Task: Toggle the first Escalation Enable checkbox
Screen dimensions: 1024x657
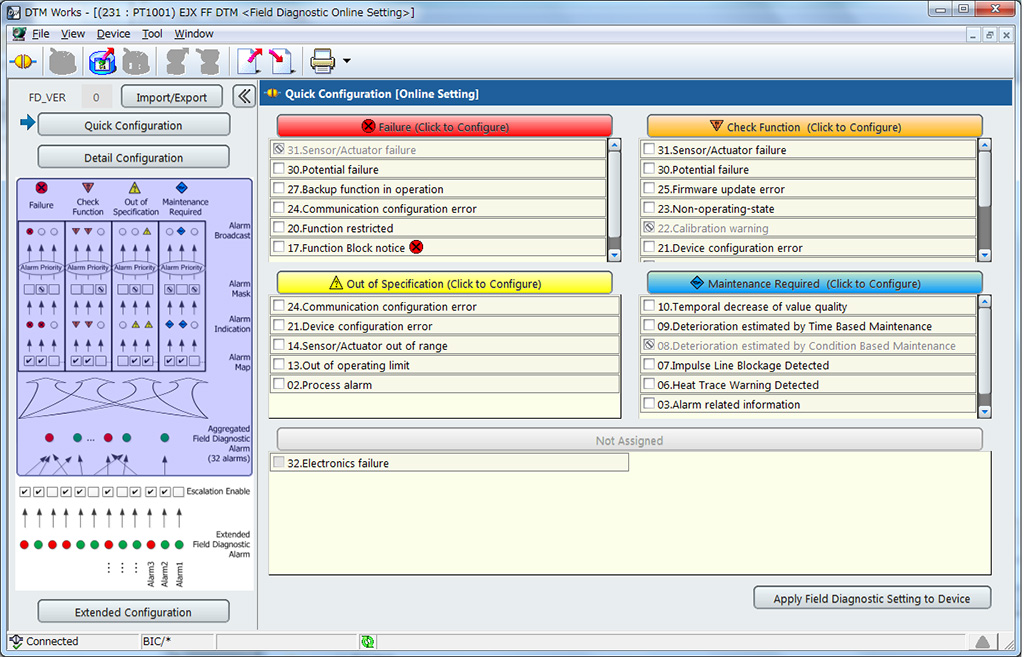Action: click(24, 491)
